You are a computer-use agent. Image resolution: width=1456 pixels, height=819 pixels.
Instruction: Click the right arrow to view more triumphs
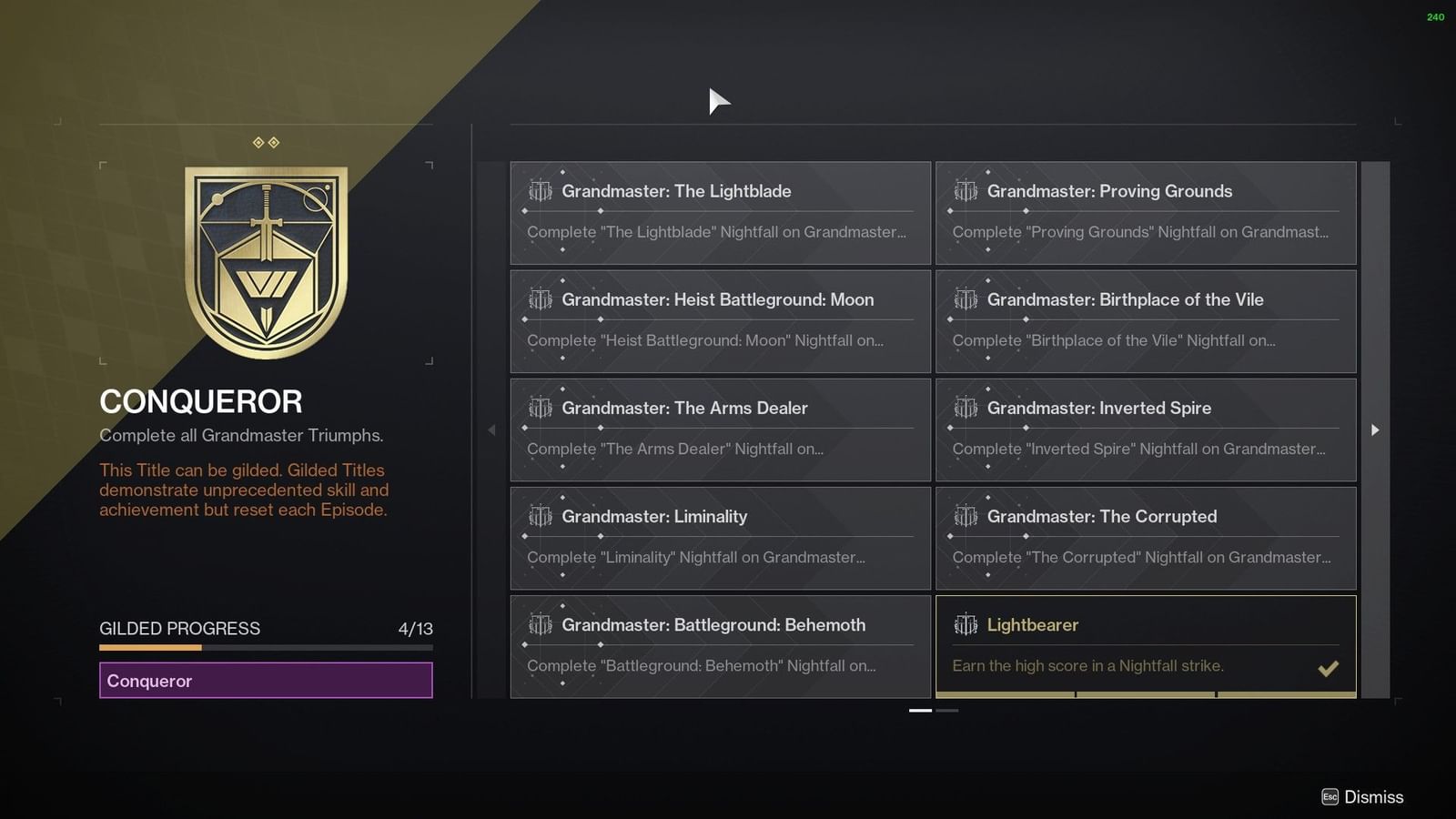1376,430
